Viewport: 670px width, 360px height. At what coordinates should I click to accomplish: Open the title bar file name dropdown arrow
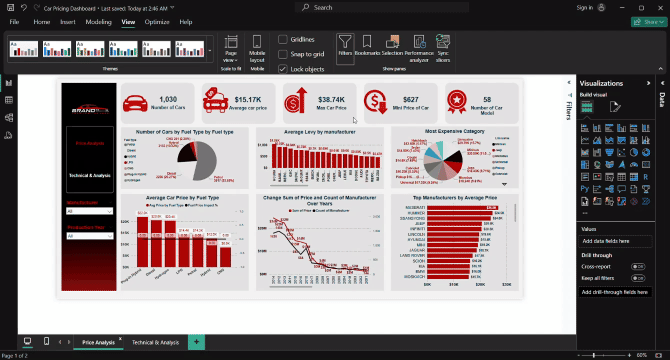click(x=172, y=8)
